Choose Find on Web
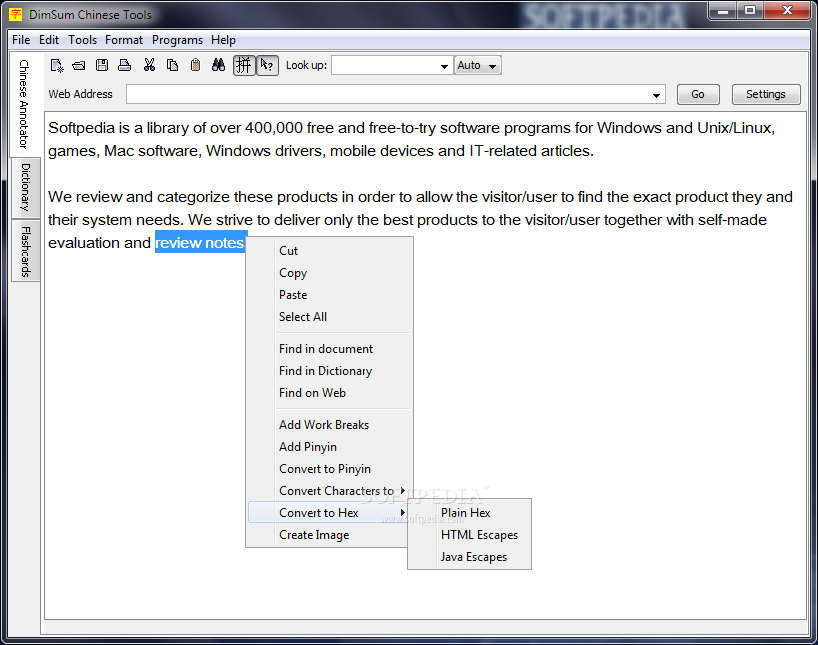The height and width of the screenshot is (645, 818). tap(330, 392)
